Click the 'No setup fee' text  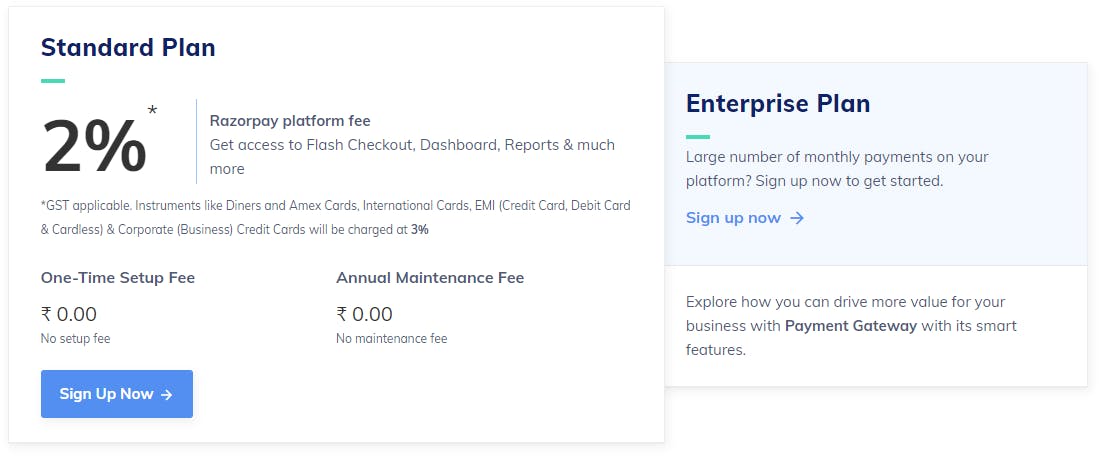click(76, 339)
